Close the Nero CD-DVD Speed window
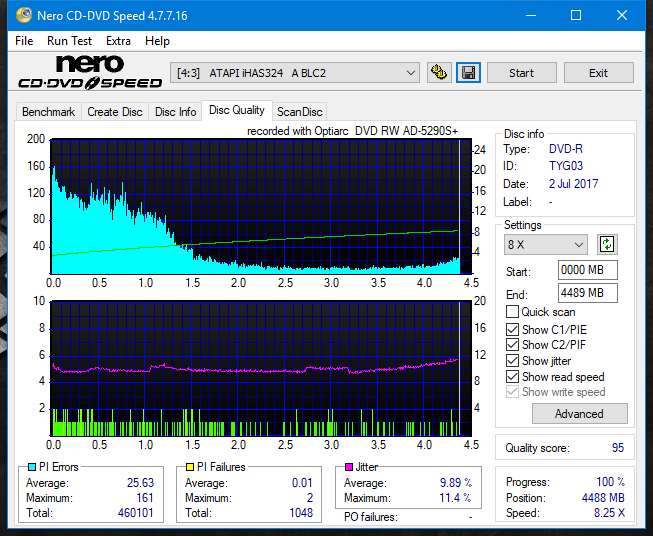 tap(622, 15)
